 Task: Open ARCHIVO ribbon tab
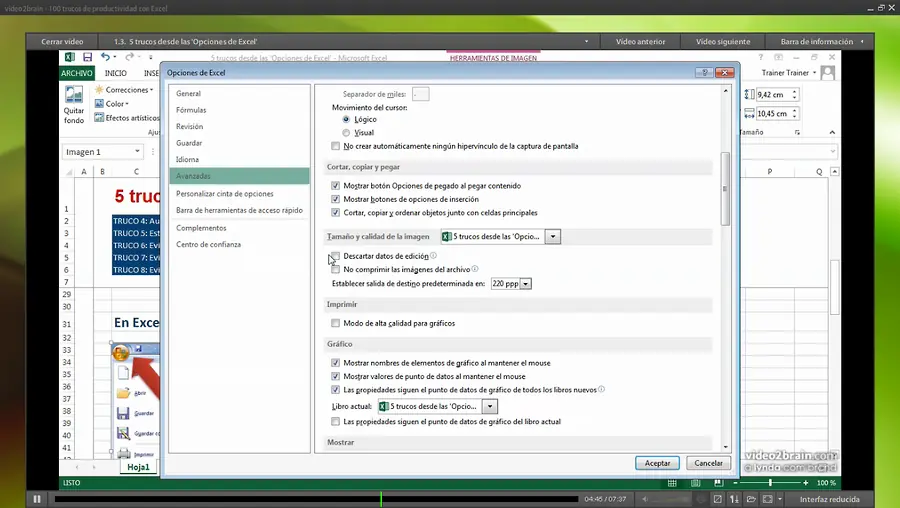(76, 73)
